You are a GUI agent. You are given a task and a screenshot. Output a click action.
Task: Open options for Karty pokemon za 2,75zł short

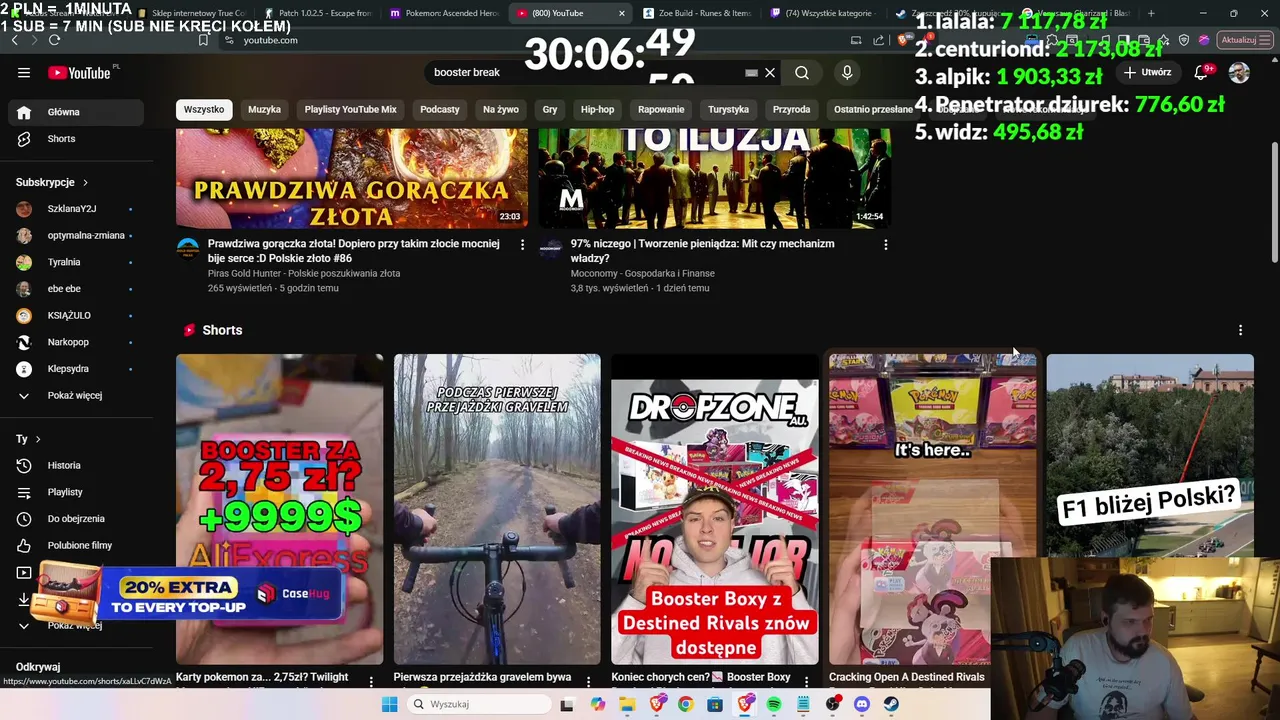371,682
